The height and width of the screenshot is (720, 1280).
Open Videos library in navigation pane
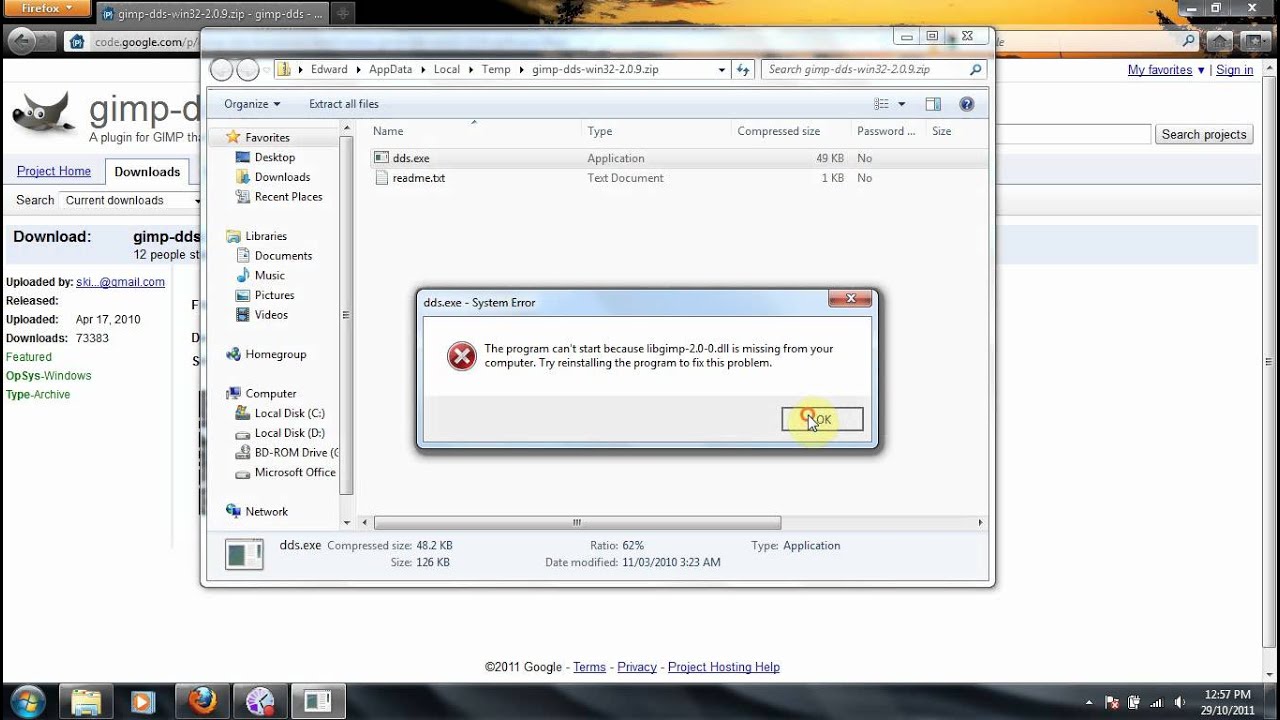(271, 314)
